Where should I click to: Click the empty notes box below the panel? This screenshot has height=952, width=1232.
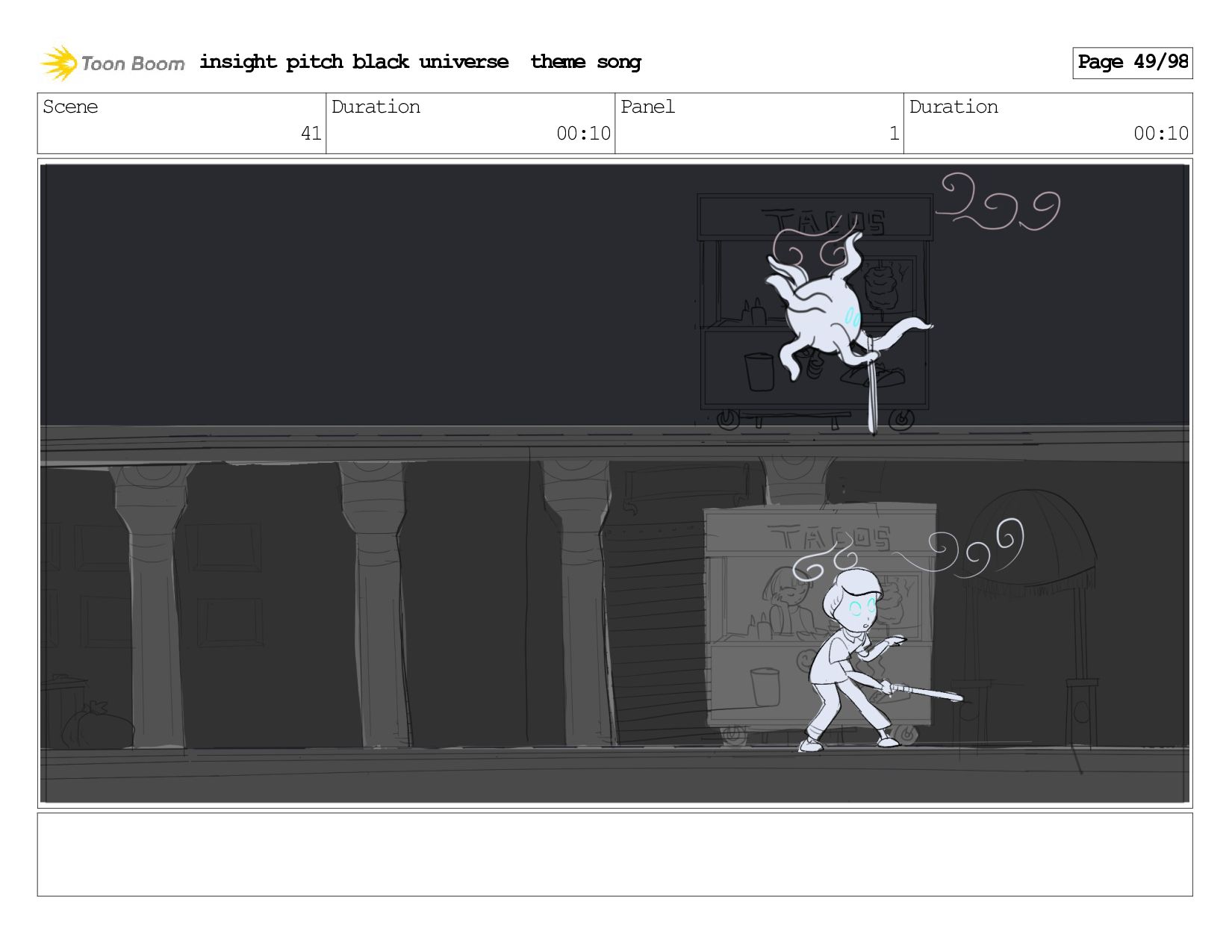click(615, 854)
